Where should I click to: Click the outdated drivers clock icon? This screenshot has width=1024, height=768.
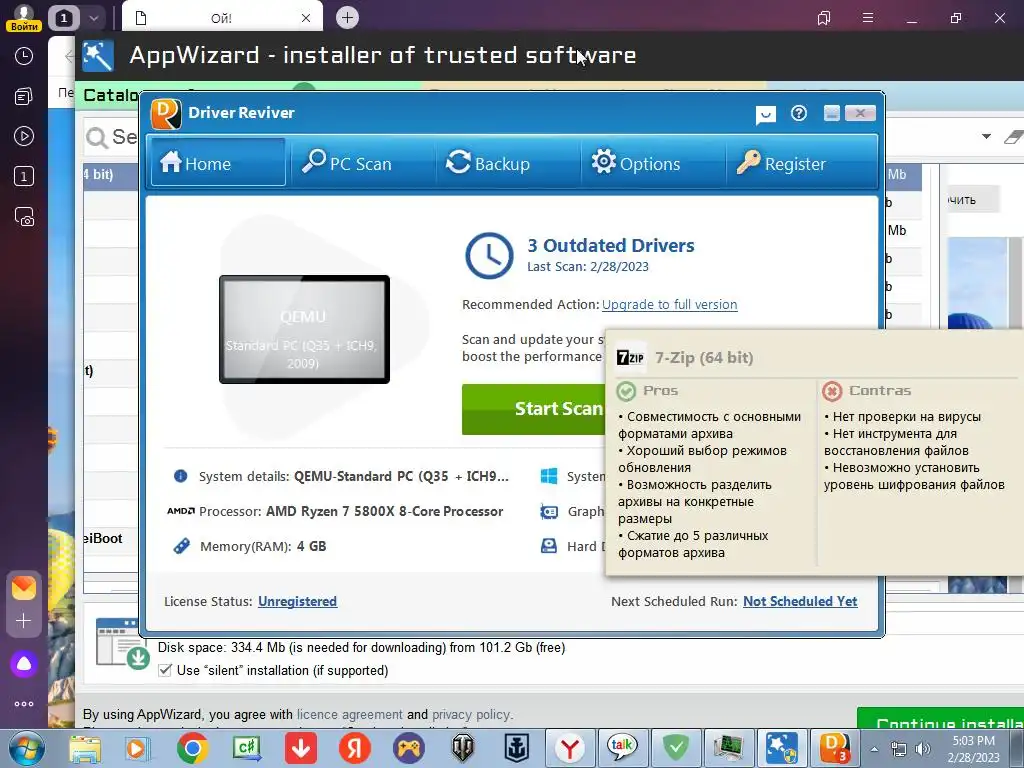489,255
